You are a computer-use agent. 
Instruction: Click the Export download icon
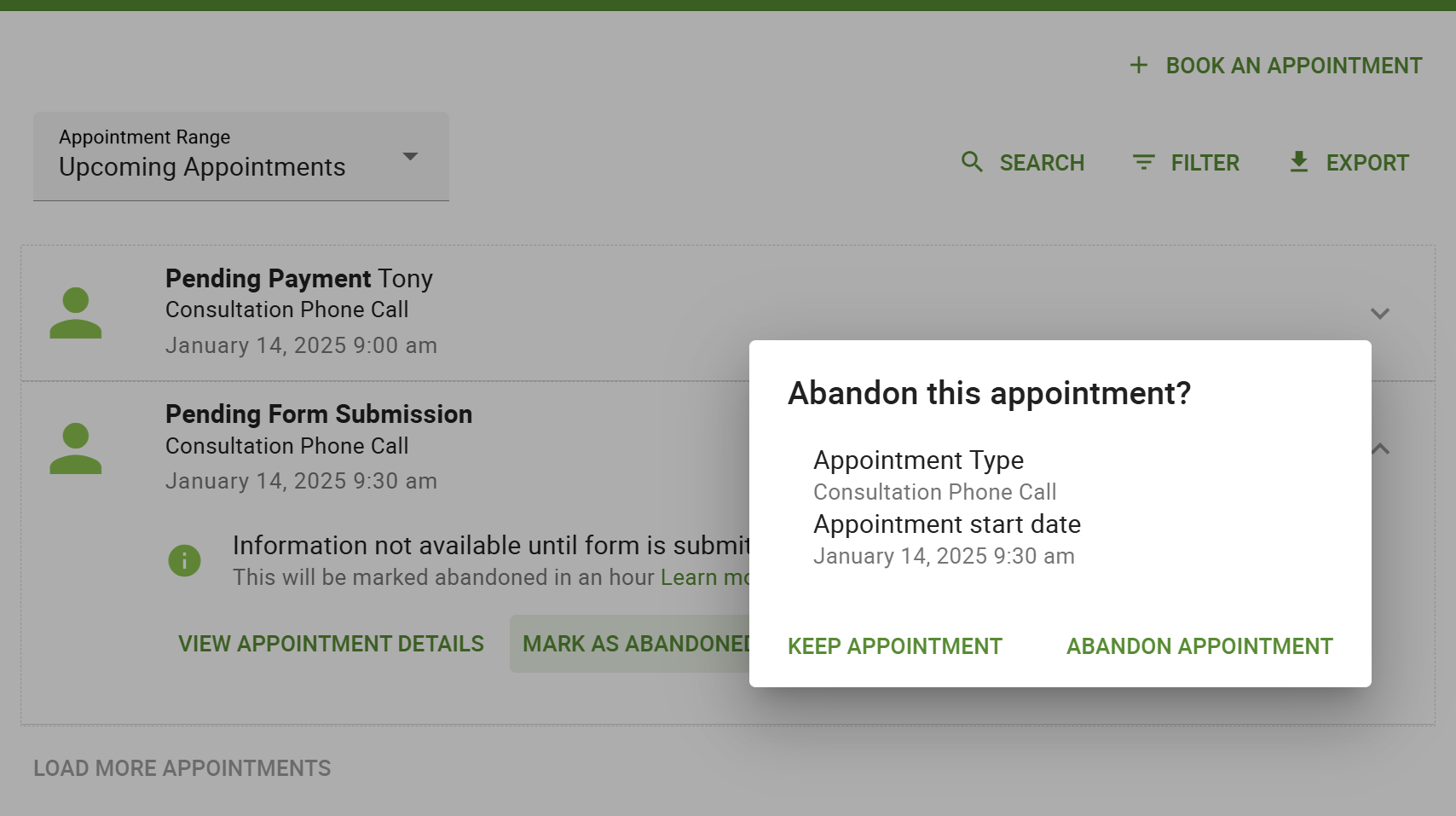pyautogui.click(x=1299, y=162)
